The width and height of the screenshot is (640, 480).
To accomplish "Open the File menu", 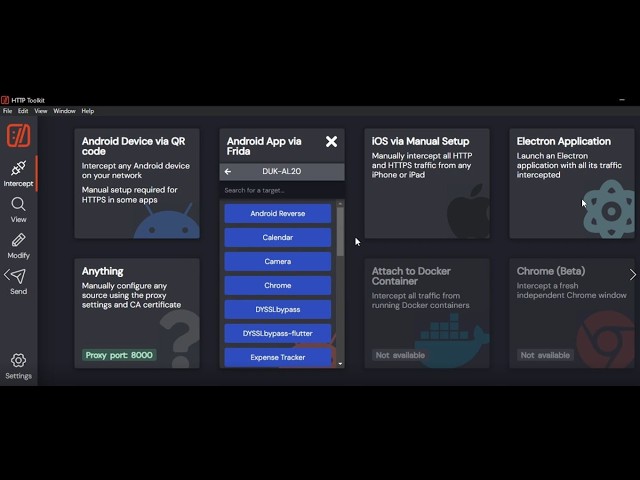I will point(7,111).
